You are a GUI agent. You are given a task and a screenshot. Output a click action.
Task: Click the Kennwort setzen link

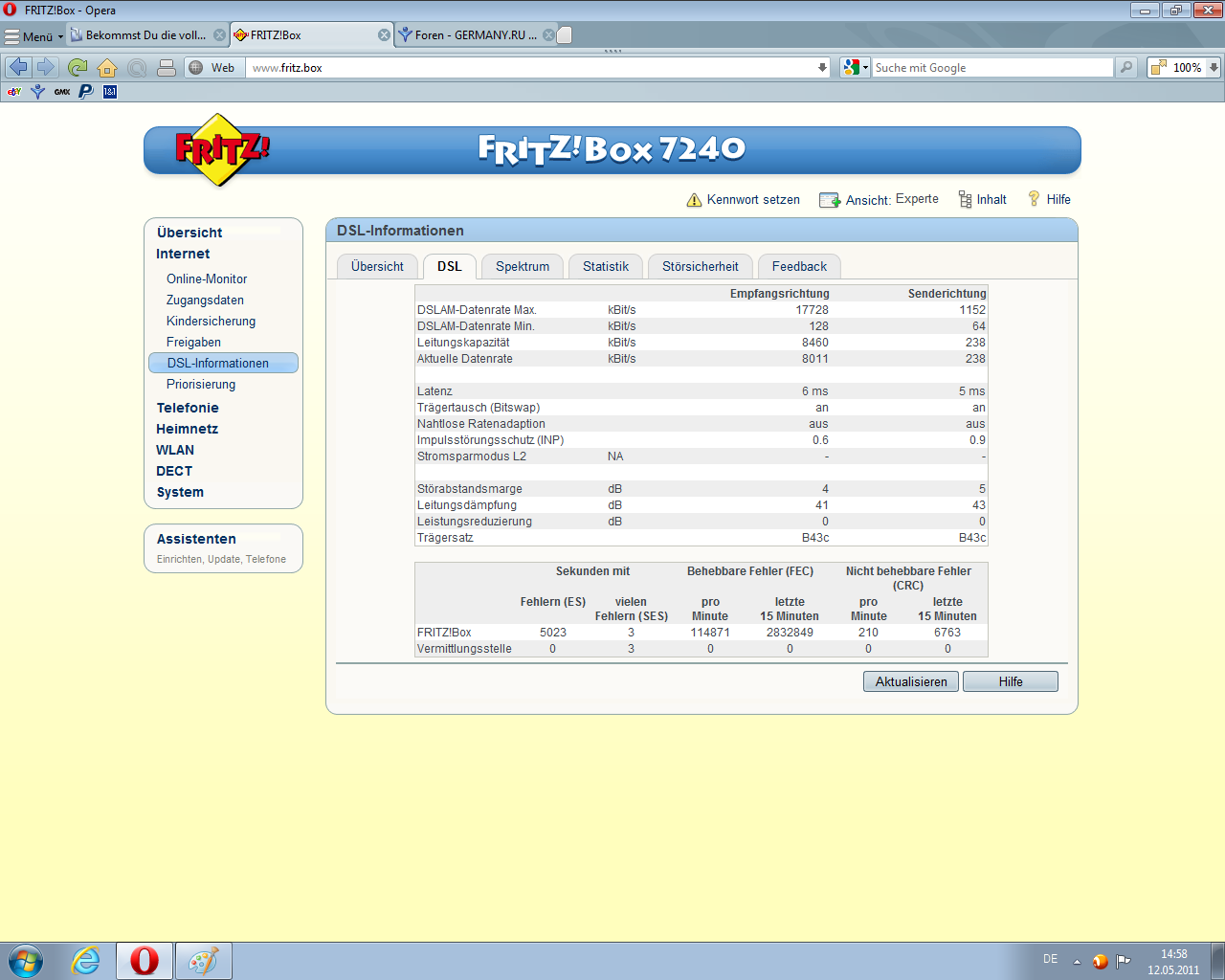tap(753, 199)
